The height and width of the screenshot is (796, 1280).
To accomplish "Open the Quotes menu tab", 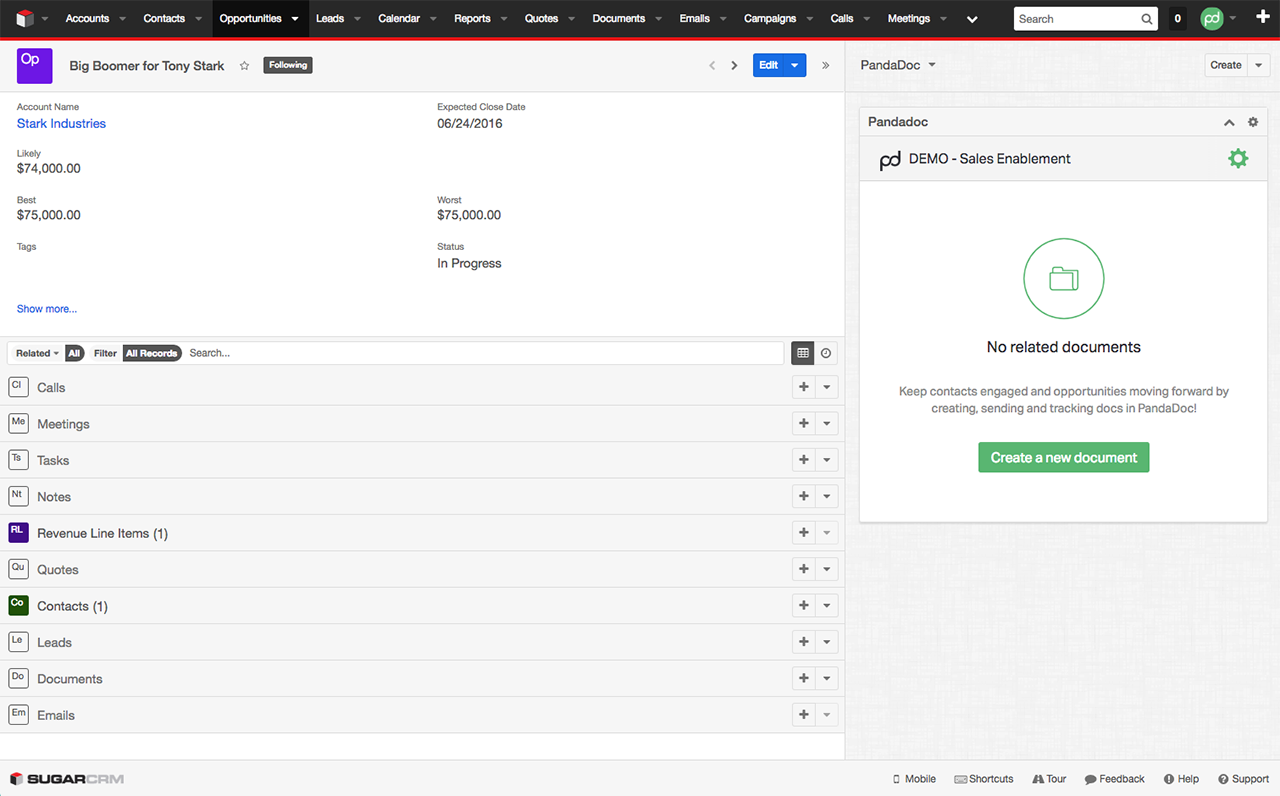I will [541, 18].
